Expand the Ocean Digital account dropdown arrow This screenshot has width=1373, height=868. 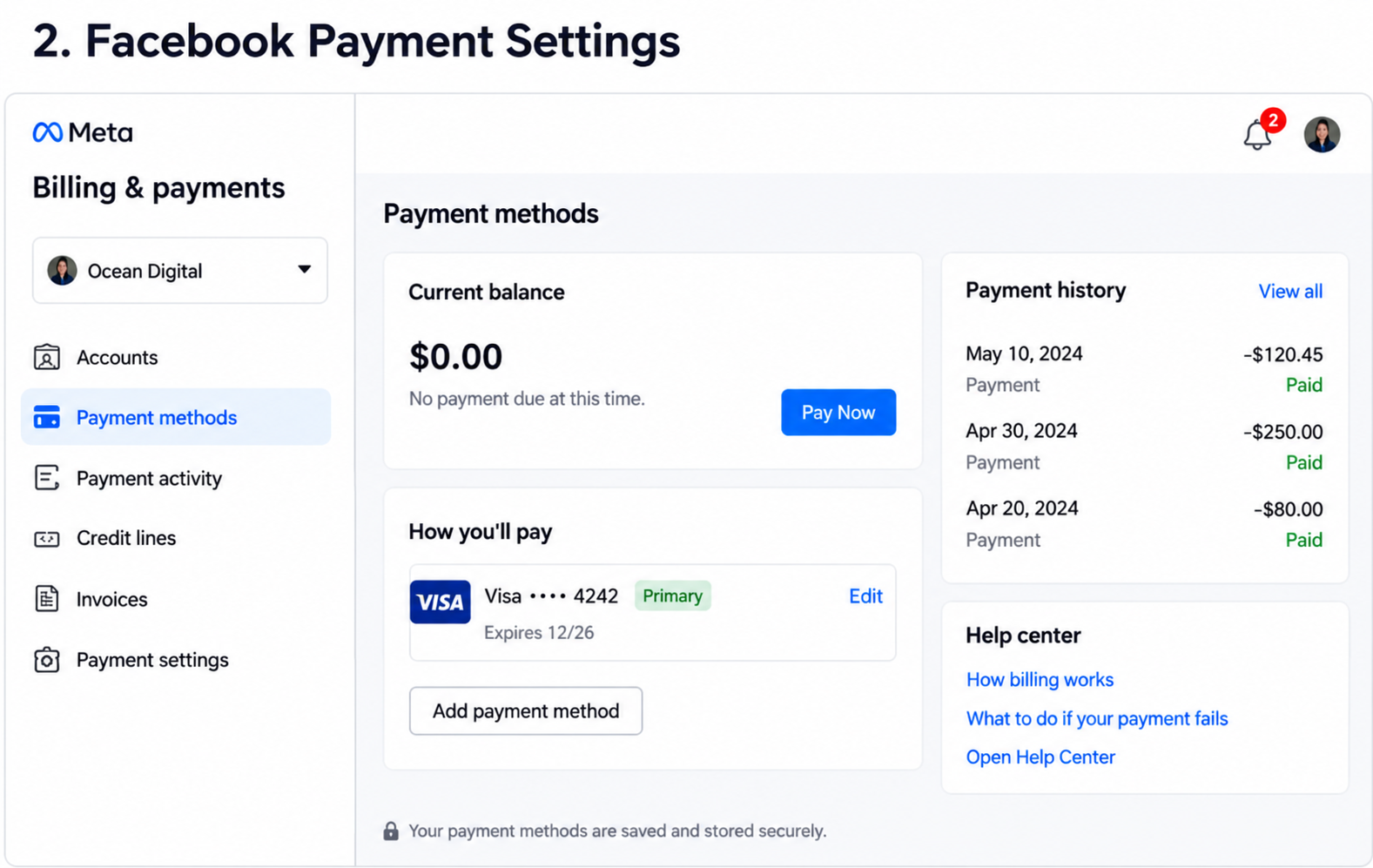(304, 270)
